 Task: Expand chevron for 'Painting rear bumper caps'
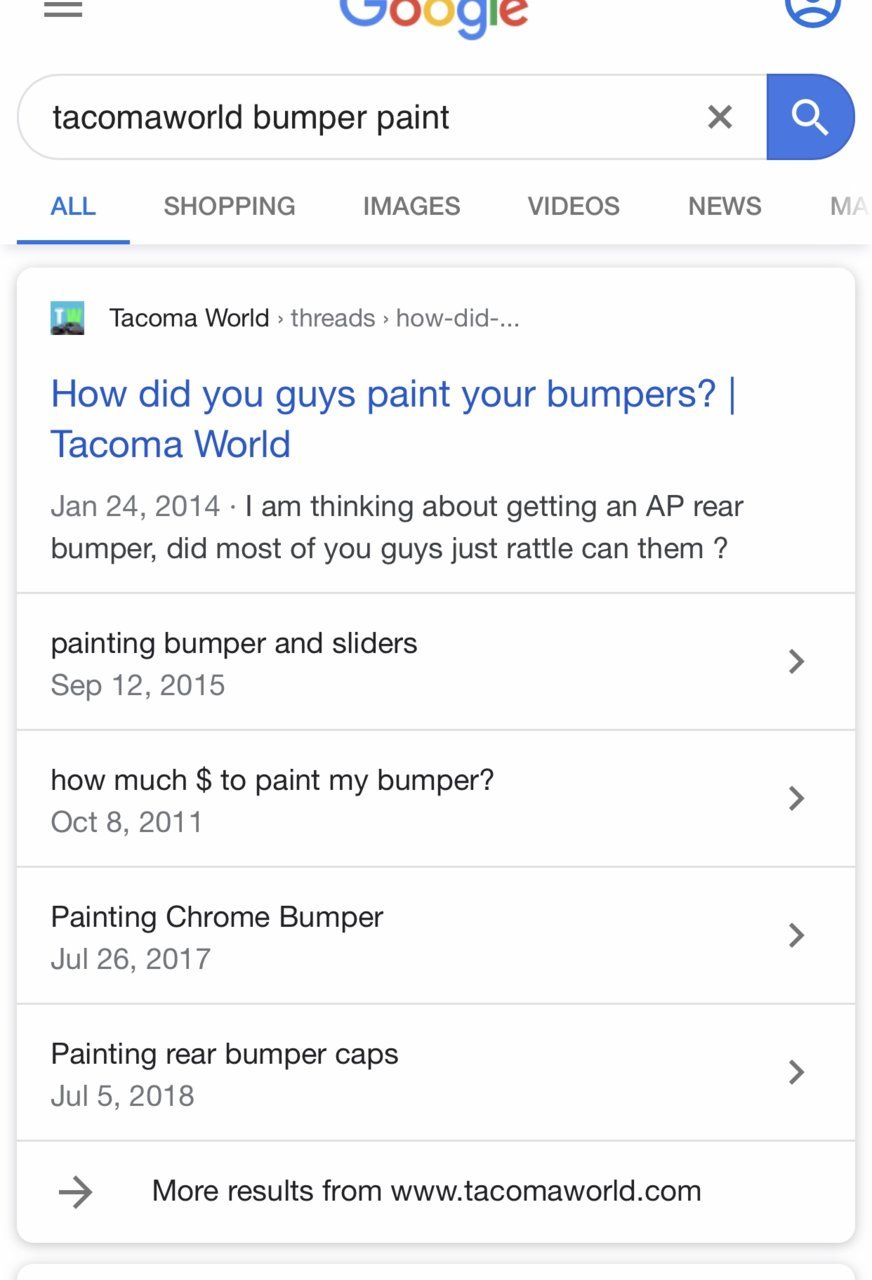coord(796,1072)
